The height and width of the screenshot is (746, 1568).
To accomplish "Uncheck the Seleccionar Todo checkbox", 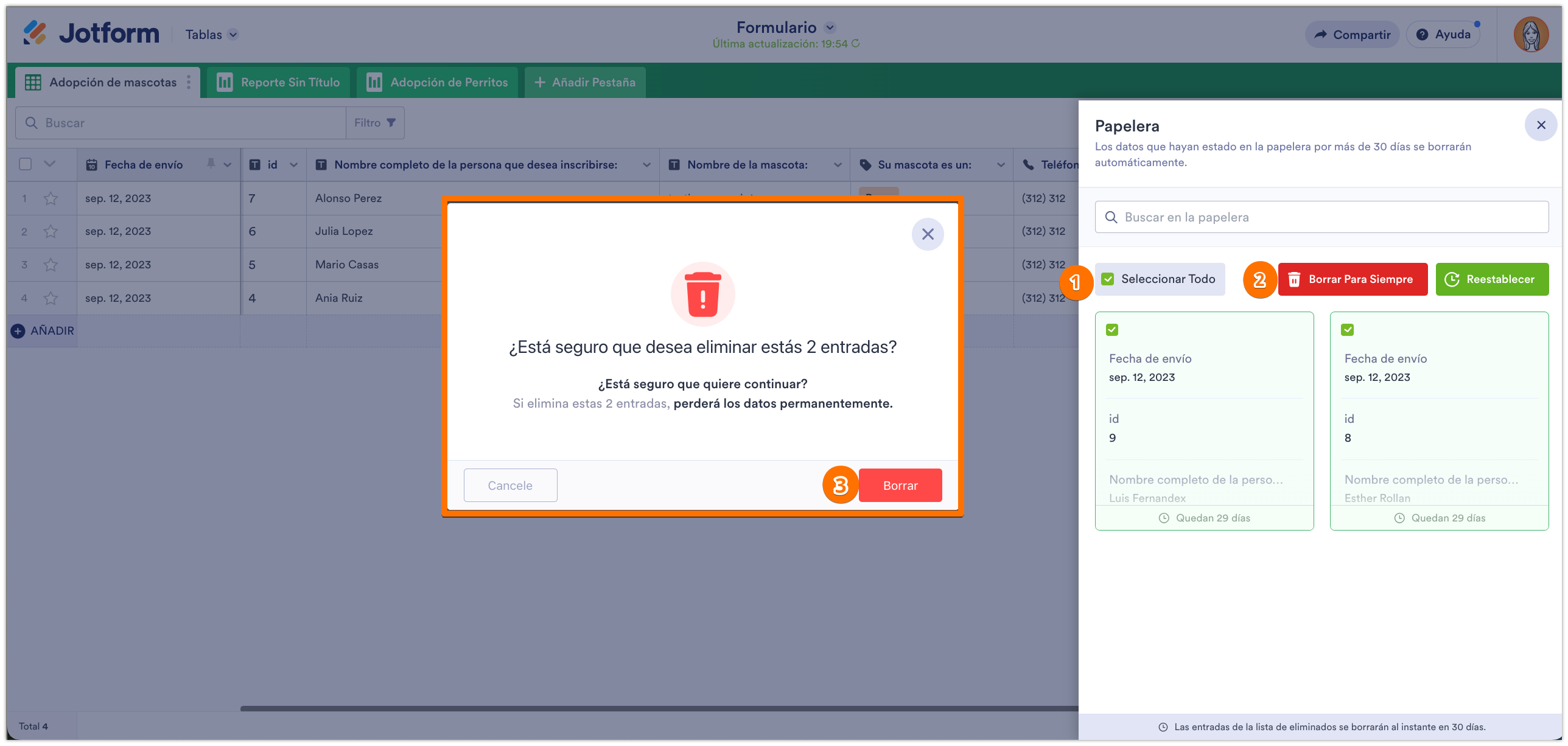I will [x=1108, y=279].
